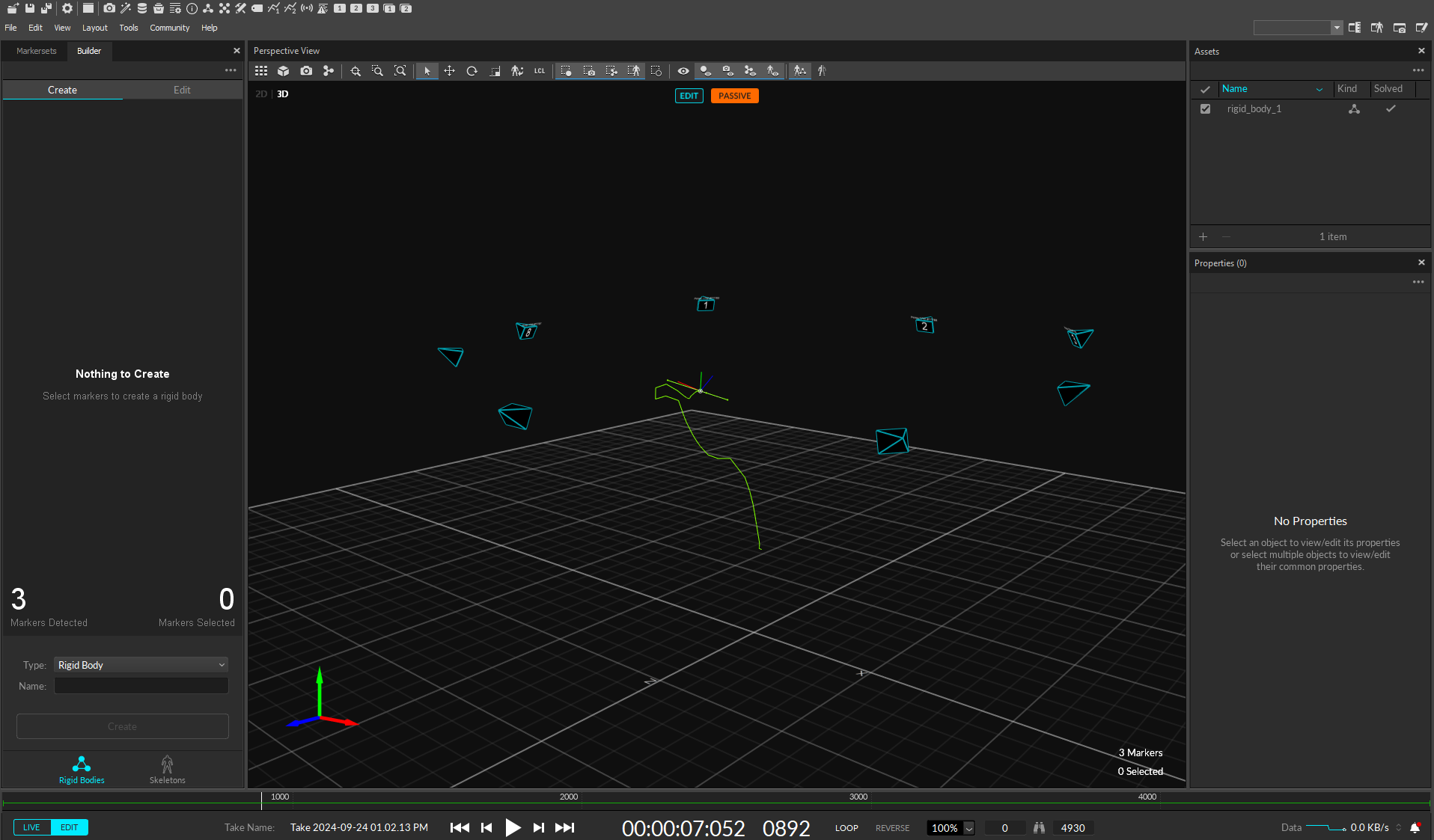The image size is (1434, 840).
Task: Open the Layout menu
Action: 94,28
